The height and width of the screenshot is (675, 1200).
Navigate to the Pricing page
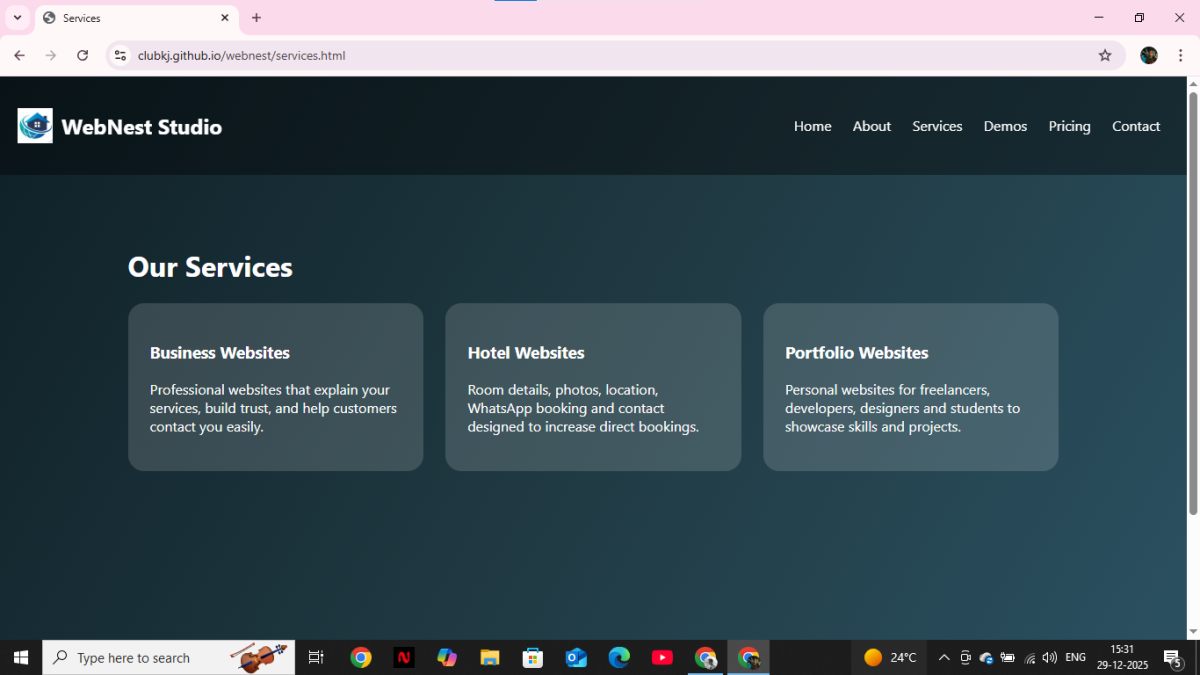[1069, 126]
